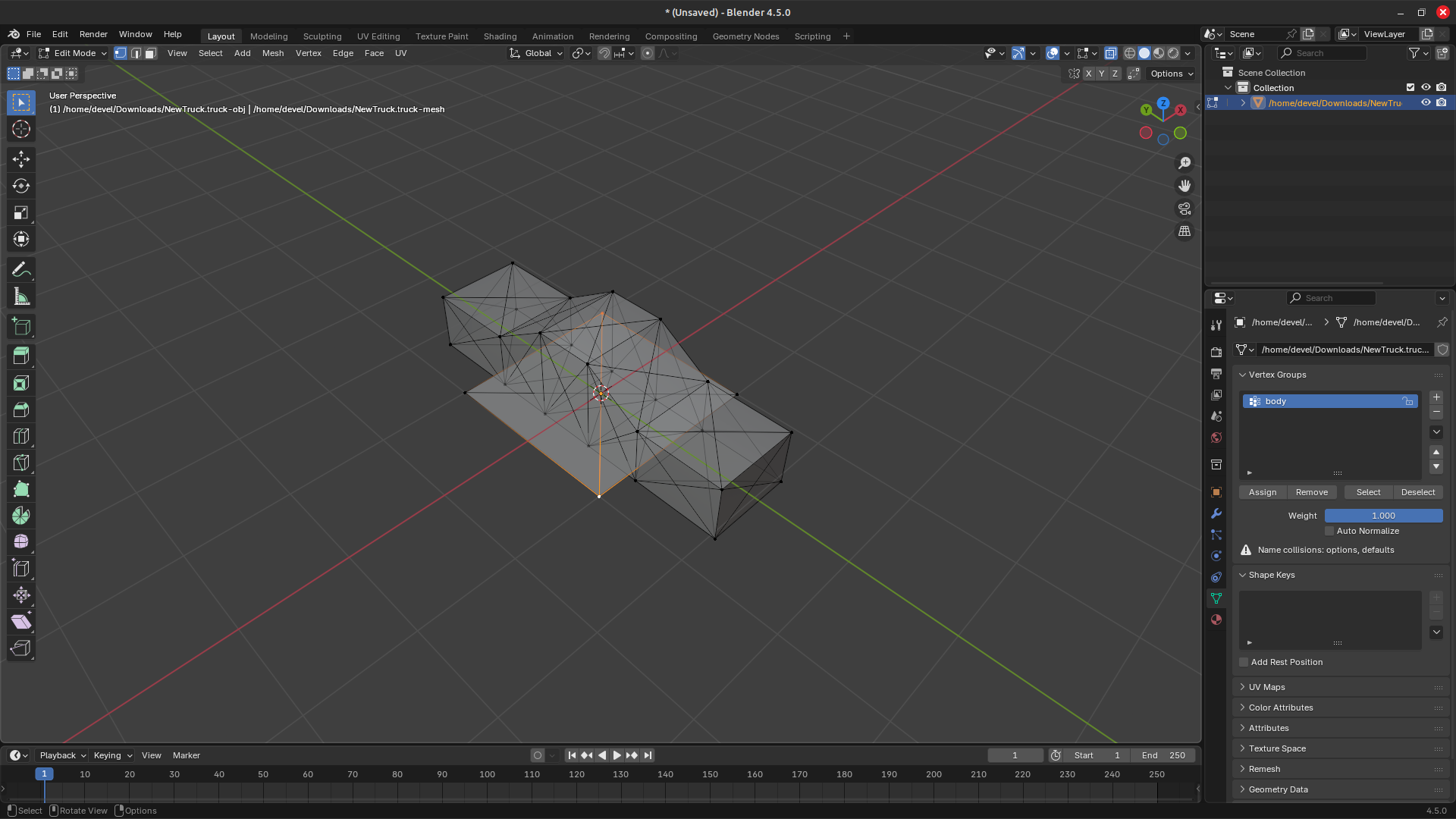The width and height of the screenshot is (1456, 819).
Task: Select the Inset Faces tool
Action: click(x=21, y=383)
